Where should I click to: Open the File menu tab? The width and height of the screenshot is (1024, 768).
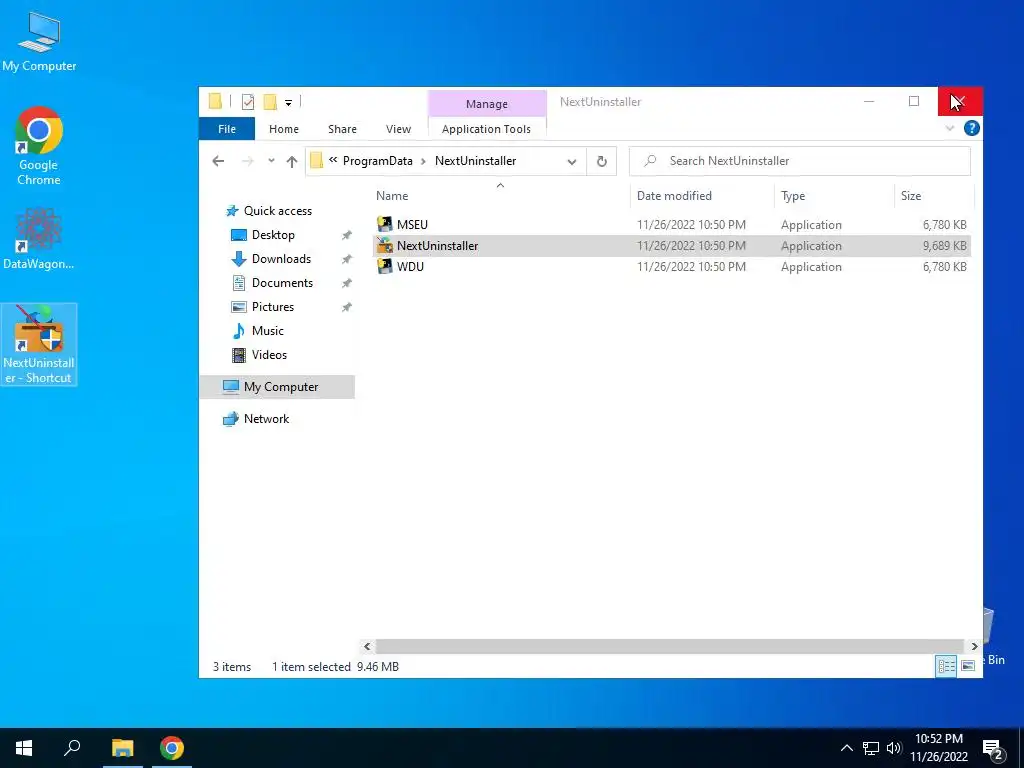[227, 129]
